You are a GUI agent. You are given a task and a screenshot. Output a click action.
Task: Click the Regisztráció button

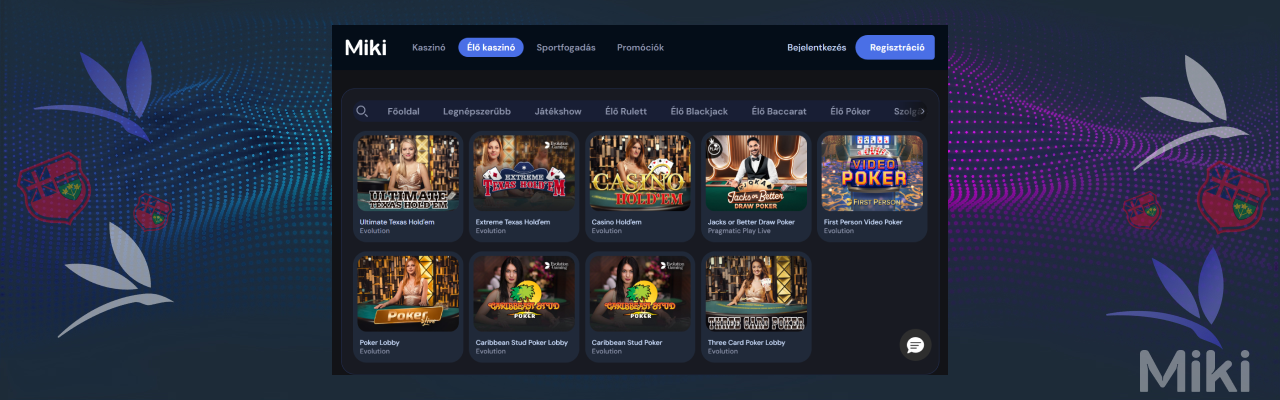pyautogui.click(x=895, y=47)
